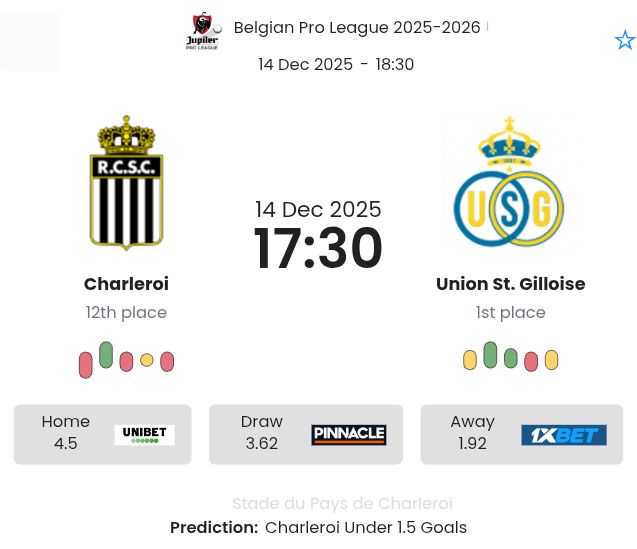The height and width of the screenshot is (549, 637).
Task: Select the Draw 3.62 odds box
Action: point(305,434)
